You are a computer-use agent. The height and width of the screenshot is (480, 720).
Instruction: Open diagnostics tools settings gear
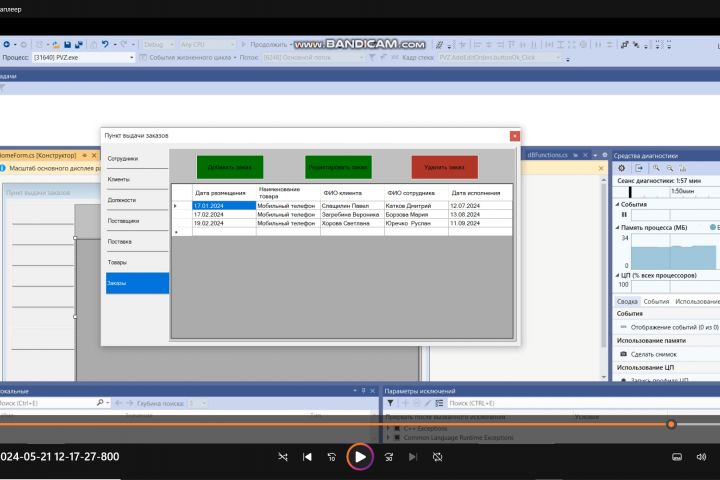click(621, 169)
